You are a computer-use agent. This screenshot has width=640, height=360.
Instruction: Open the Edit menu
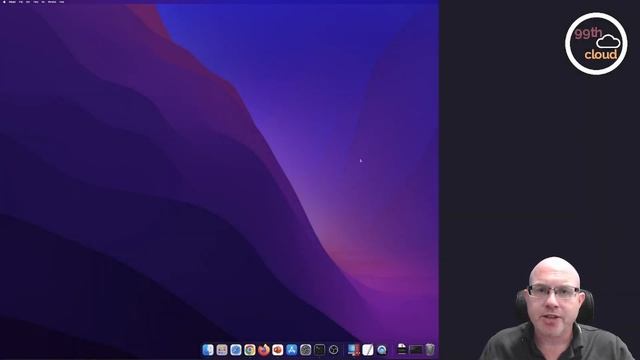click(x=28, y=2)
